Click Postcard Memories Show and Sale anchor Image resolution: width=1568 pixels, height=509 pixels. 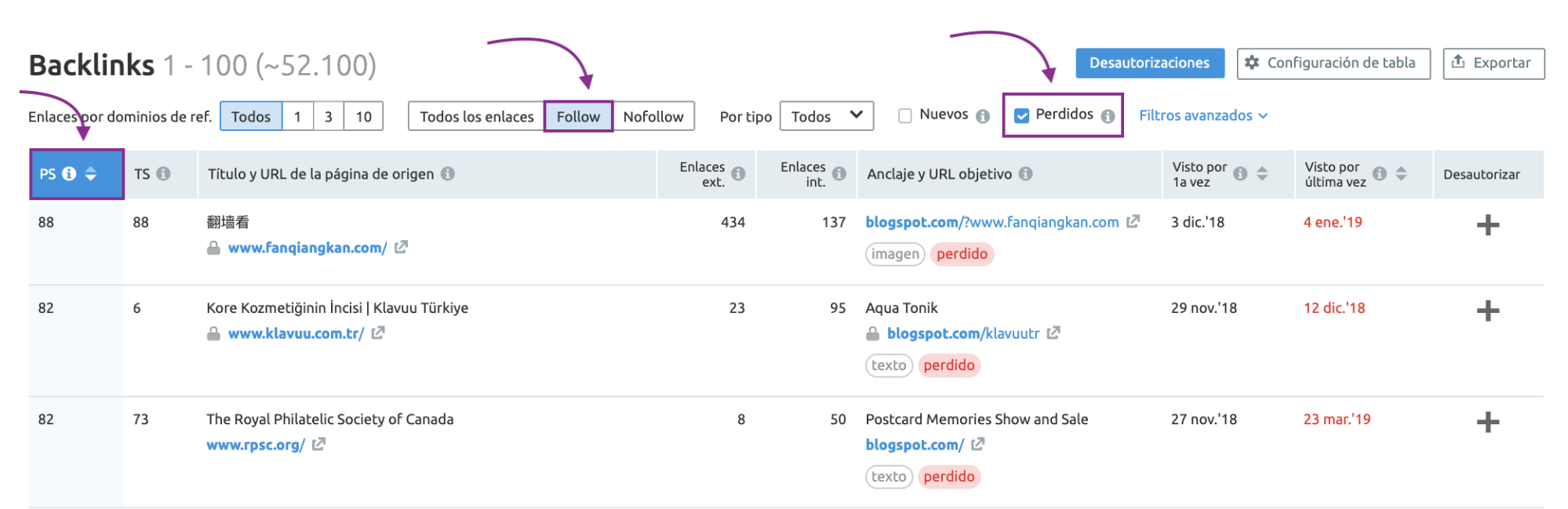tap(977, 419)
